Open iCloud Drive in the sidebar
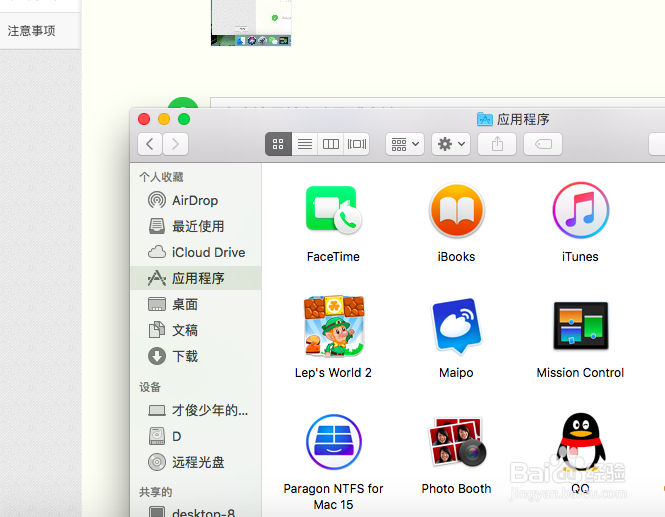Screen dimensions: 665x517 pos(196,252)
